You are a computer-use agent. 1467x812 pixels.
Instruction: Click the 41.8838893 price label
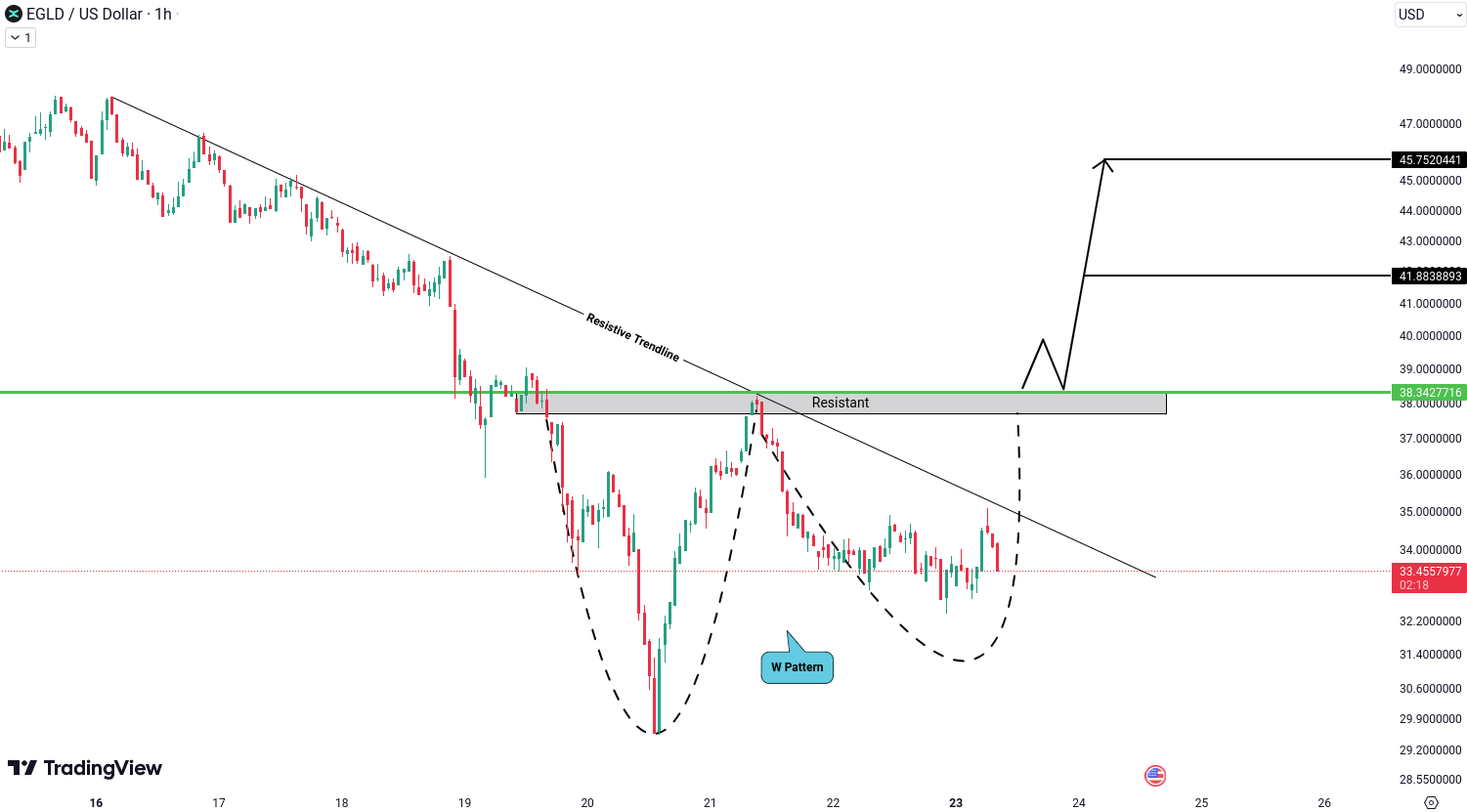[1429, 277]
